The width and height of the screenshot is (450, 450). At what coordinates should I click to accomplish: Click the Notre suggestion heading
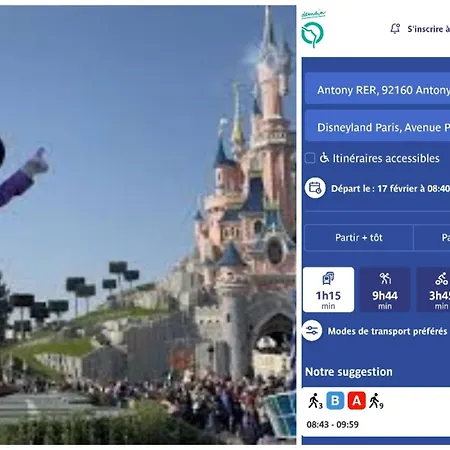coord(349,372)
